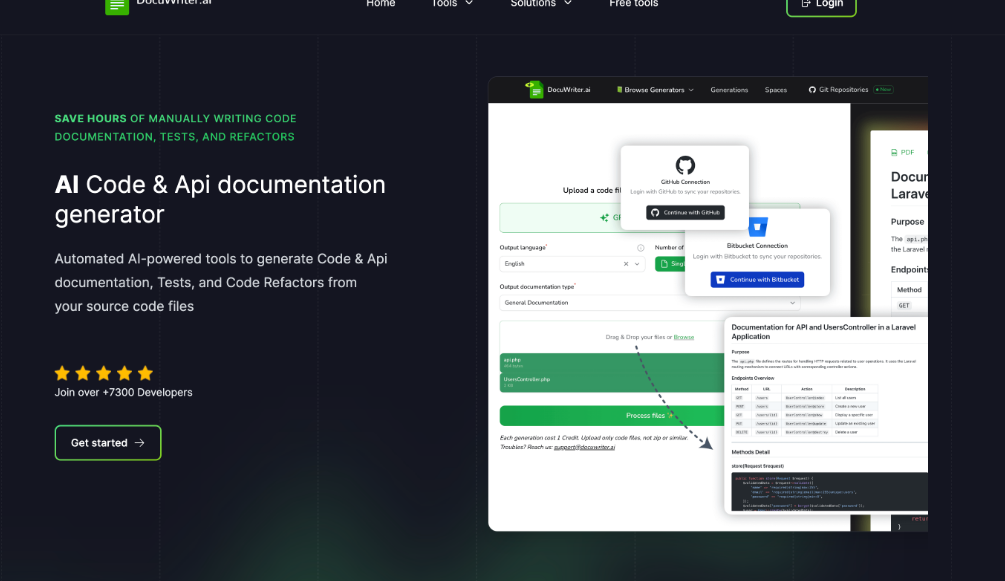Expand the Solutions dropdown menu

point(541,4)
